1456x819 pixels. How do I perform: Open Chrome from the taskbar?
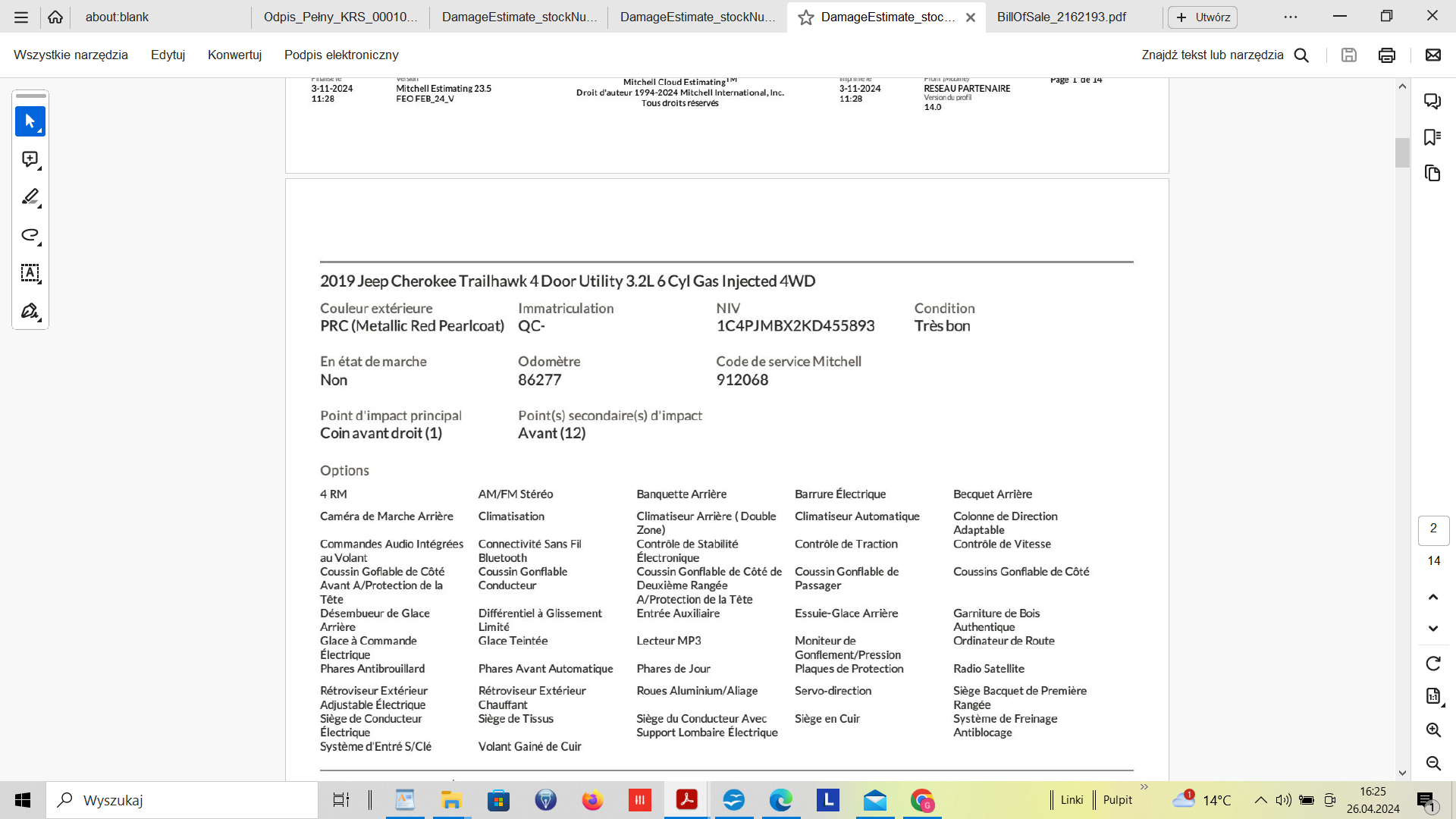click(x=922, y=800)
